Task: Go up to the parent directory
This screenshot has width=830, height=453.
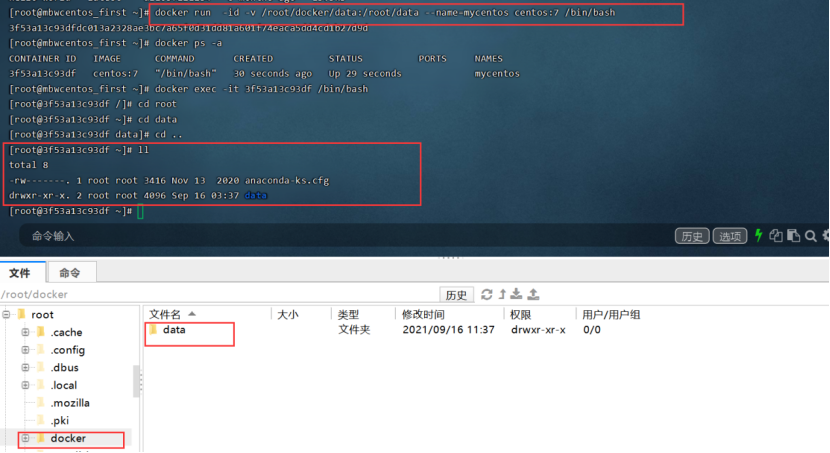Action: point(502,294)
